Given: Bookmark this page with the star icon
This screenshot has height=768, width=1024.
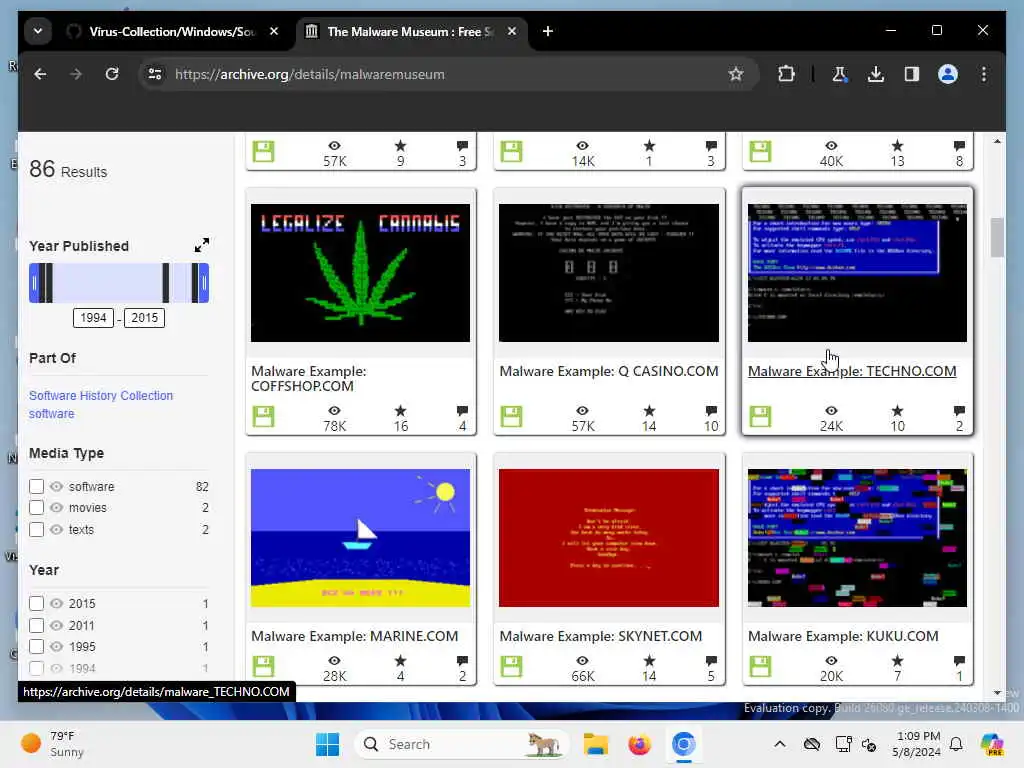Looking at the screenshot, I should tap(736, 74).
